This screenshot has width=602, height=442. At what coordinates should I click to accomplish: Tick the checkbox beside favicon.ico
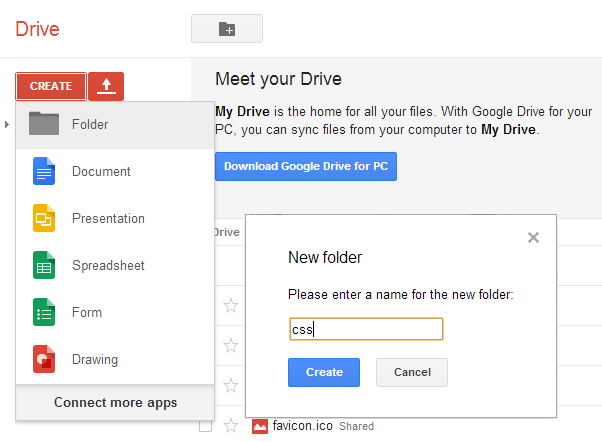205,426
